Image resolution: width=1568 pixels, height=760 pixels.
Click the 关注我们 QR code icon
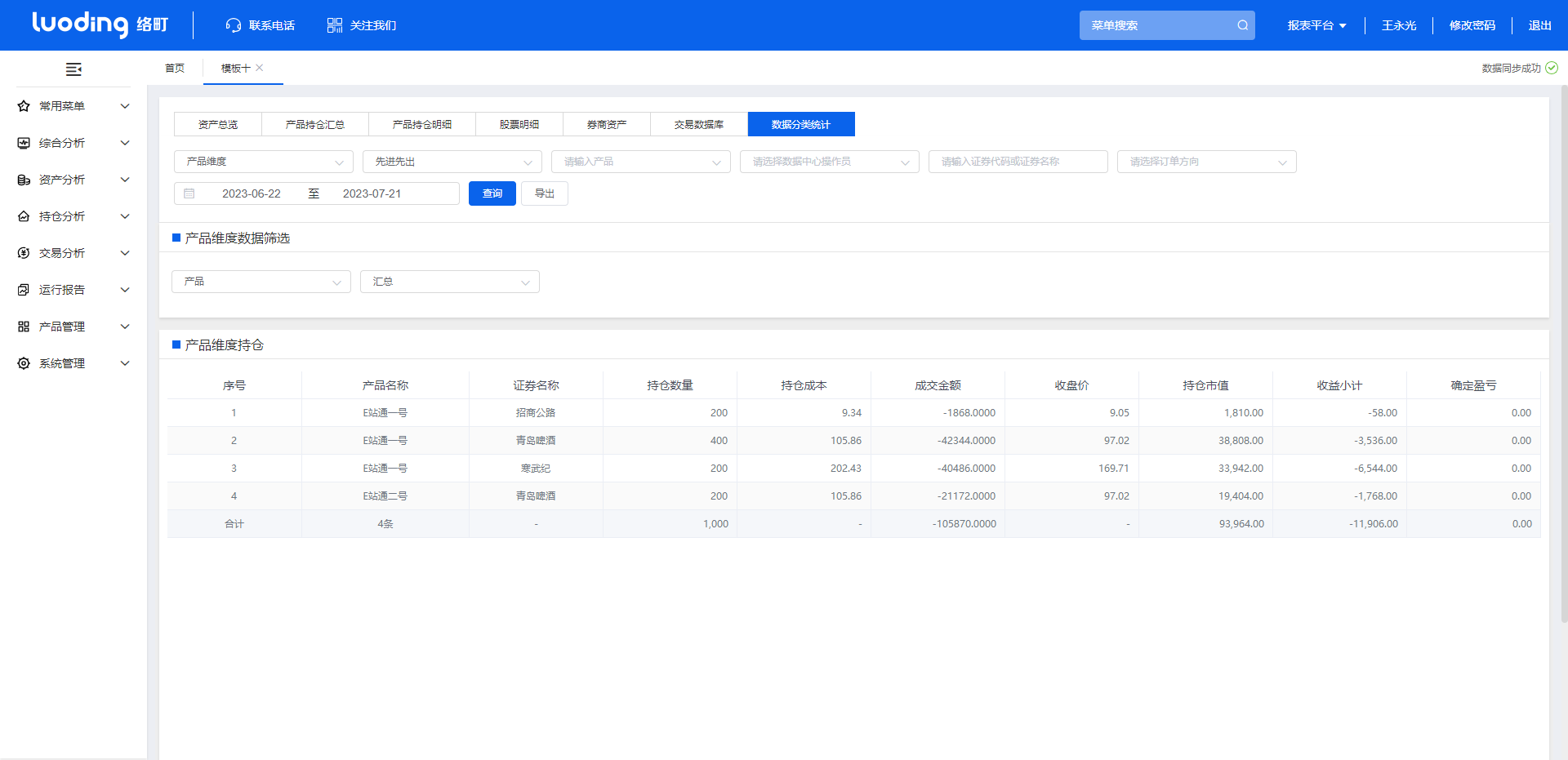[x=335, y=25]
